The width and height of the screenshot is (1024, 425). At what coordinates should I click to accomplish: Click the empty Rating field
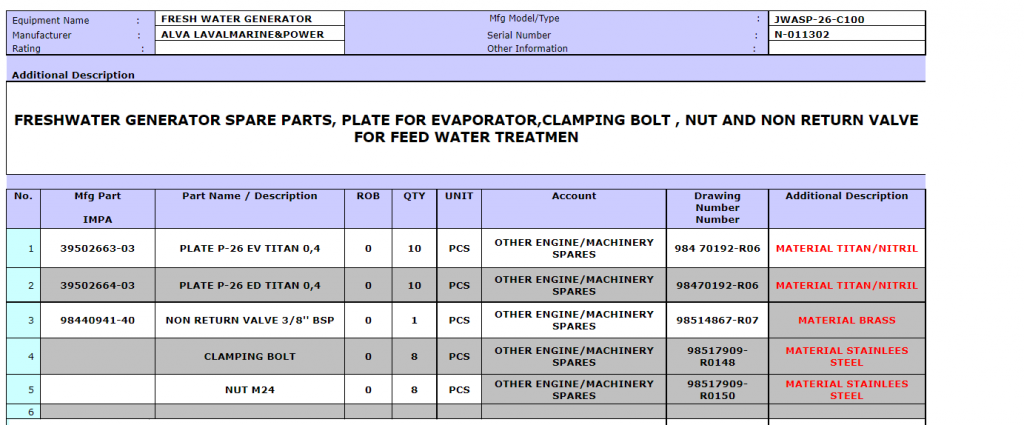point(250,48)
